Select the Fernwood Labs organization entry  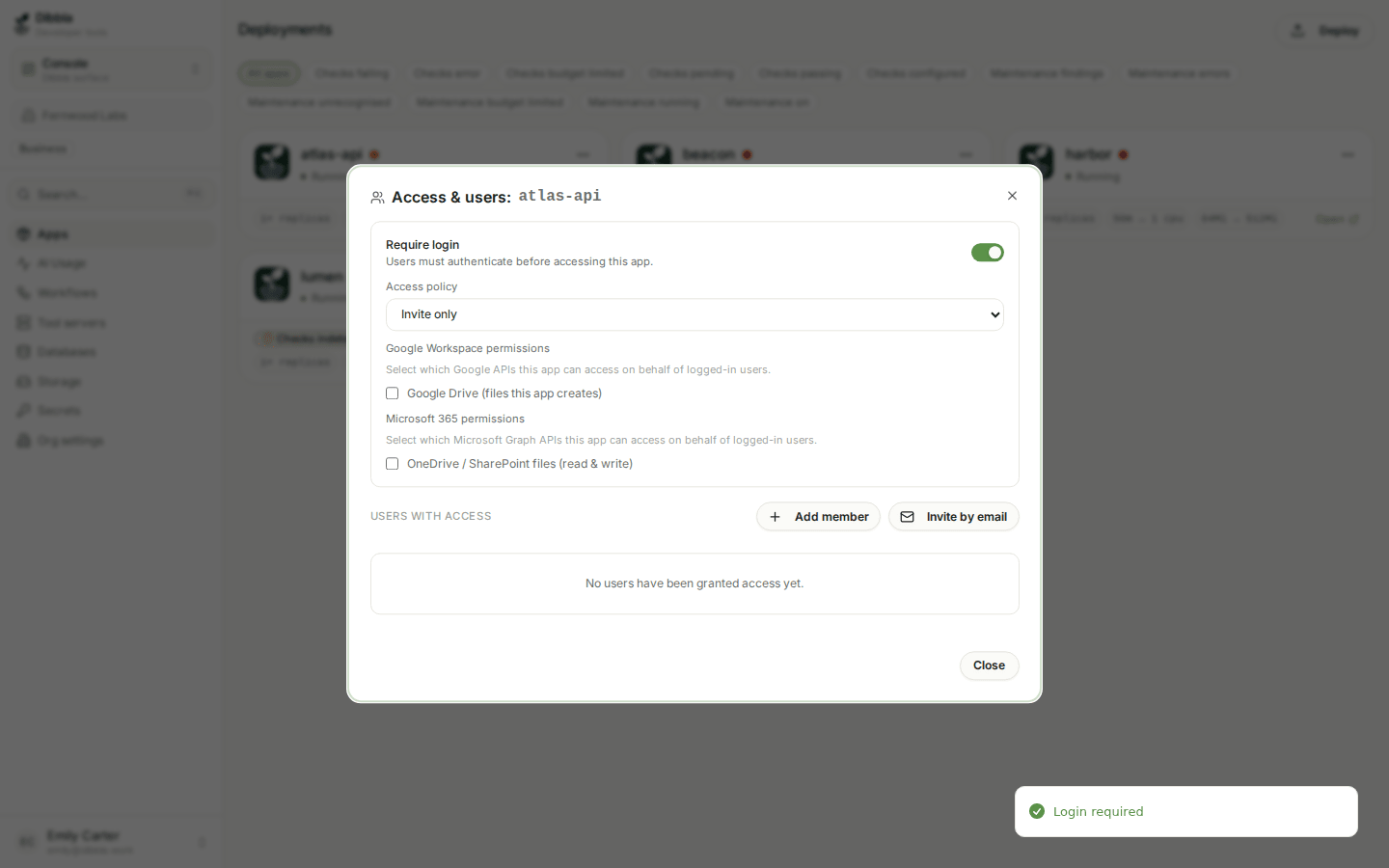112,116
